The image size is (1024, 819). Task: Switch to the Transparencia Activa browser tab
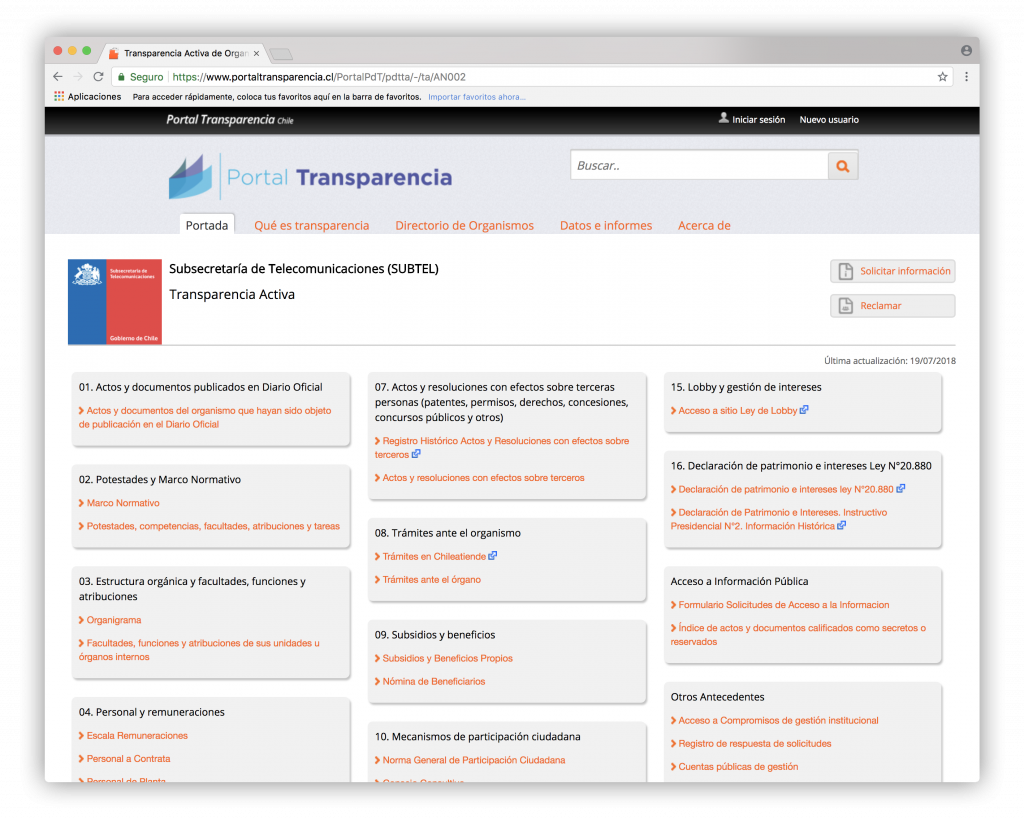(x=185, y=54)
